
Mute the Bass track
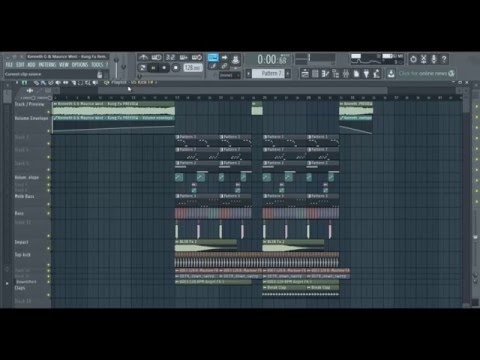[x=49, y=213]
